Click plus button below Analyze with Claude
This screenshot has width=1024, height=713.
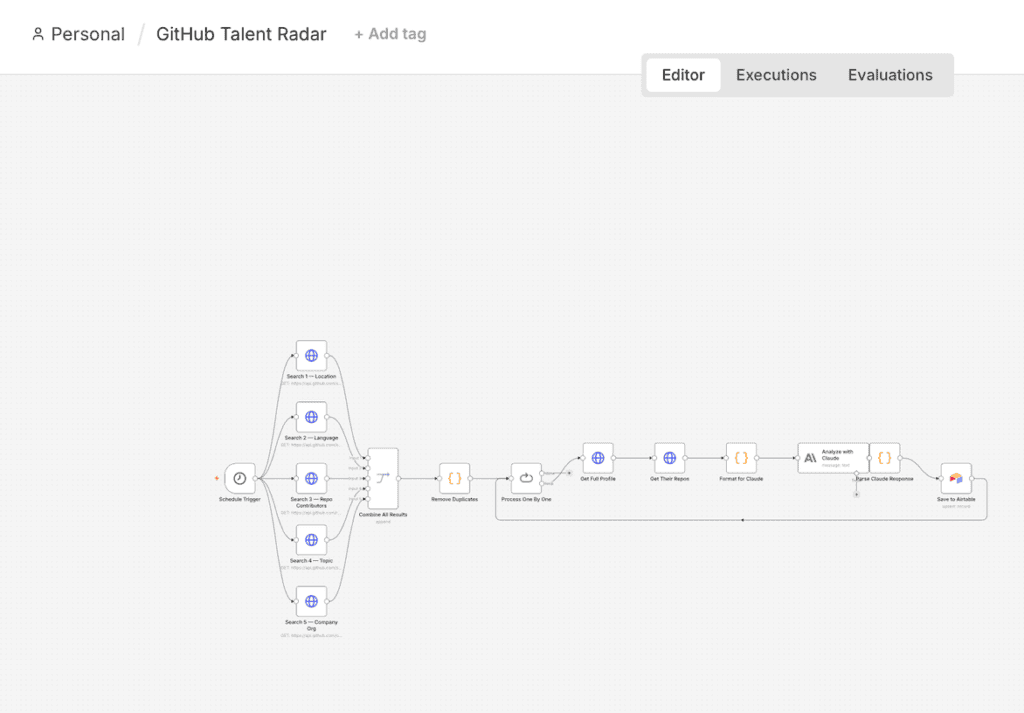(x=857, y=494)
